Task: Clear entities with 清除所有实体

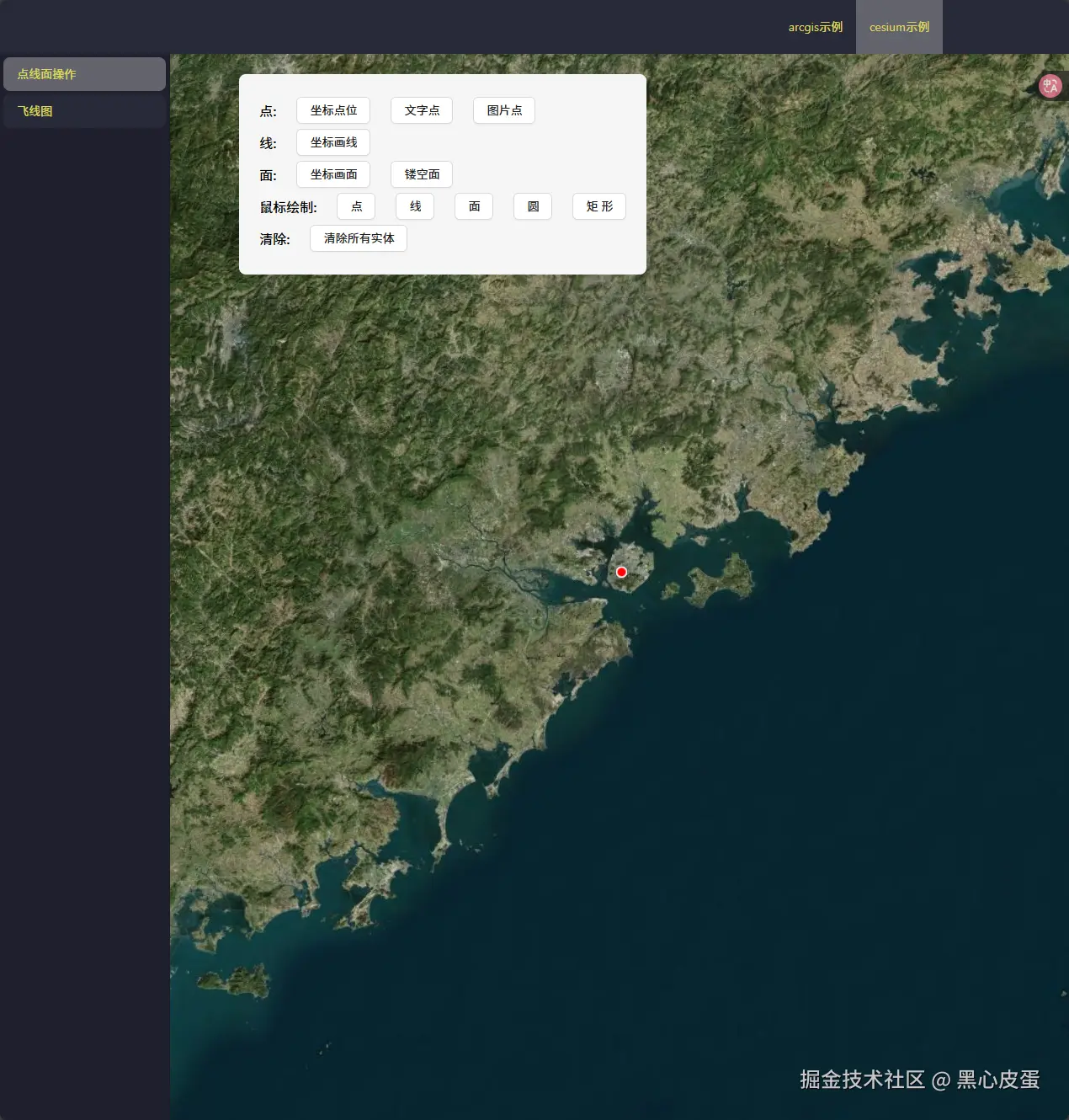Action: [x=359, y=238]
